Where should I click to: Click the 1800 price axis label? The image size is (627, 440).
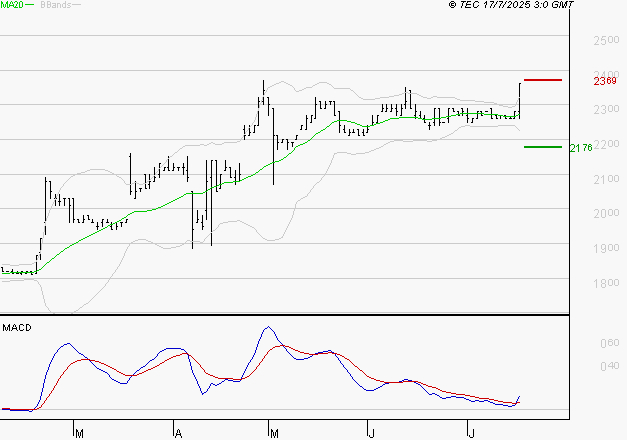(x=606, y=283)
